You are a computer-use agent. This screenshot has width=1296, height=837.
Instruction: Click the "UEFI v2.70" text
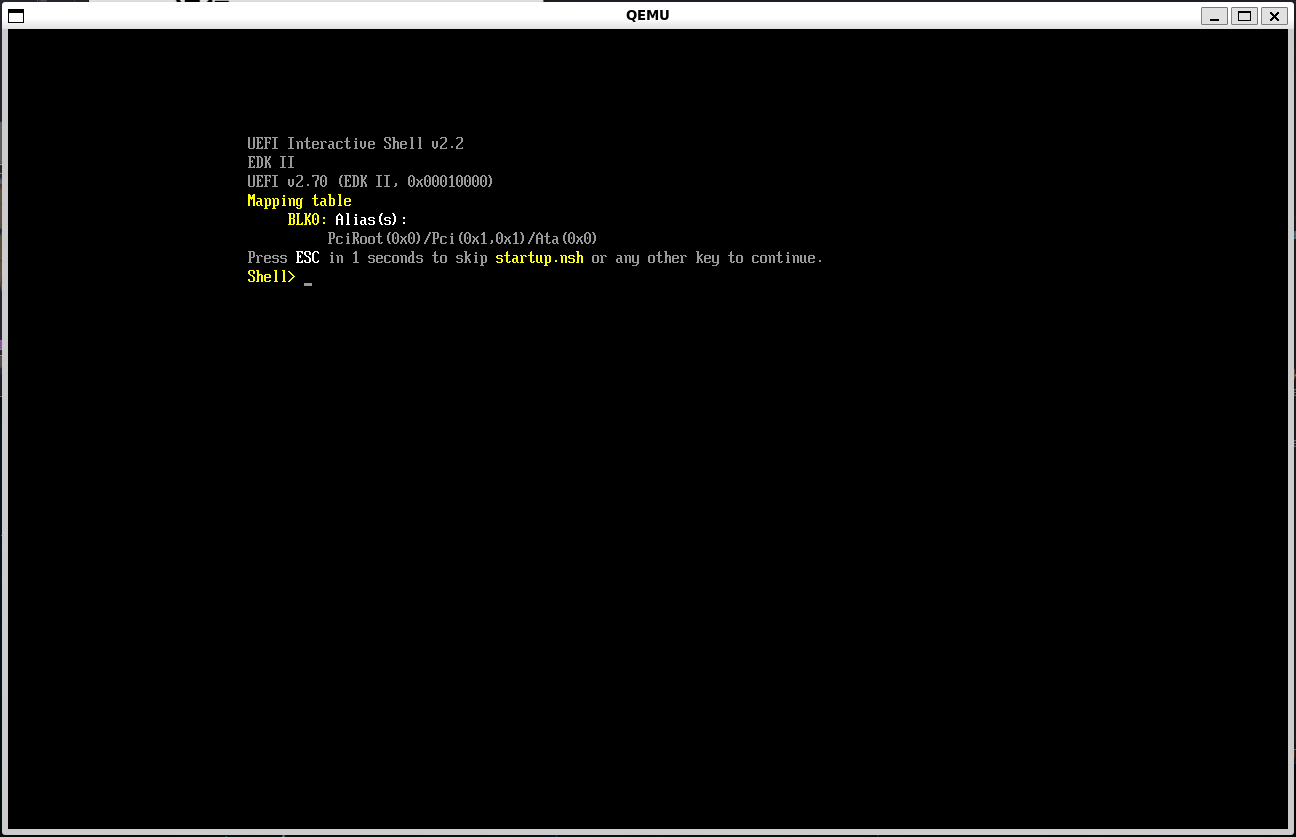pyautogui.click(x=290, y=182)
